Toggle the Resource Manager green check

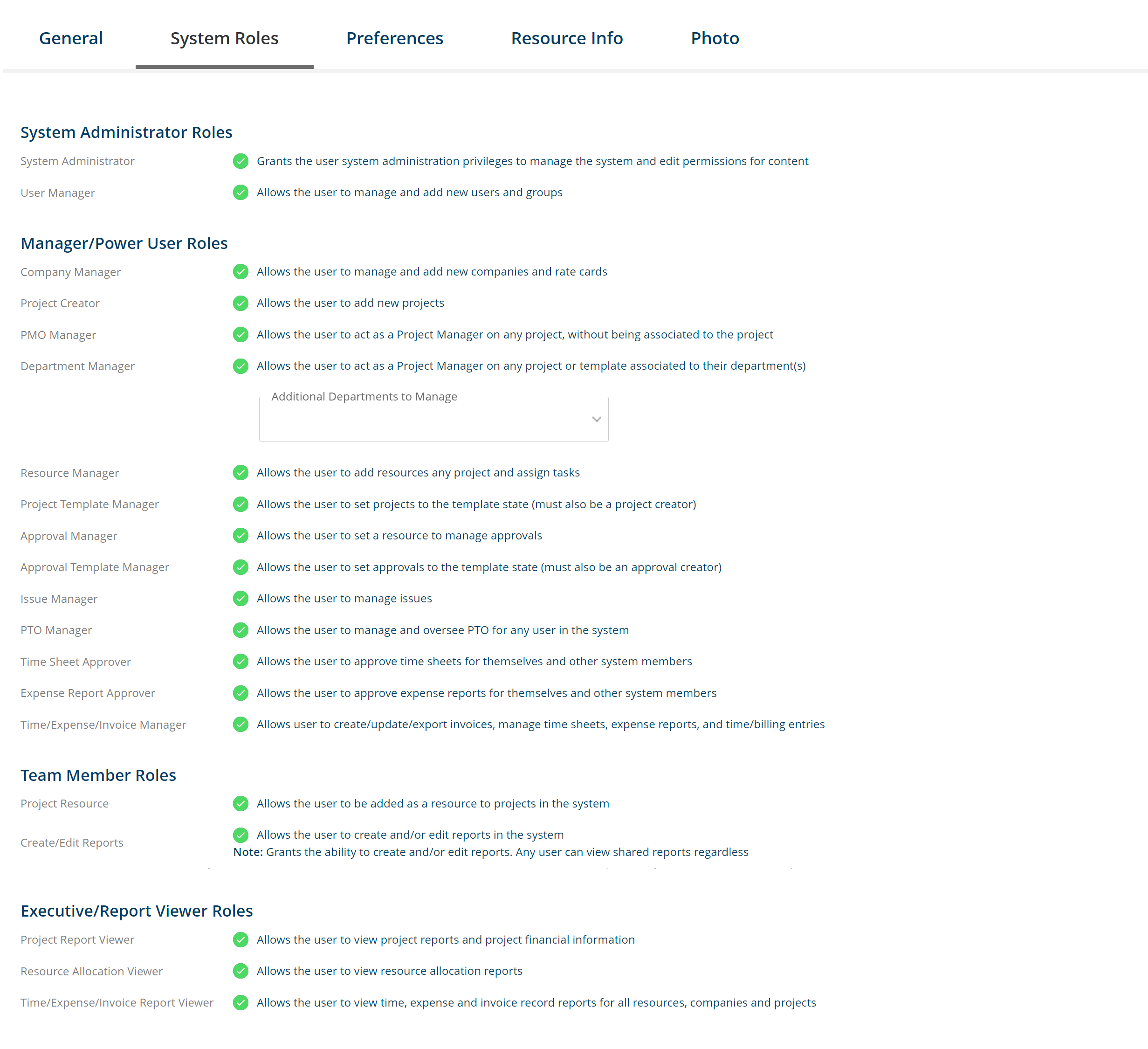241,473
